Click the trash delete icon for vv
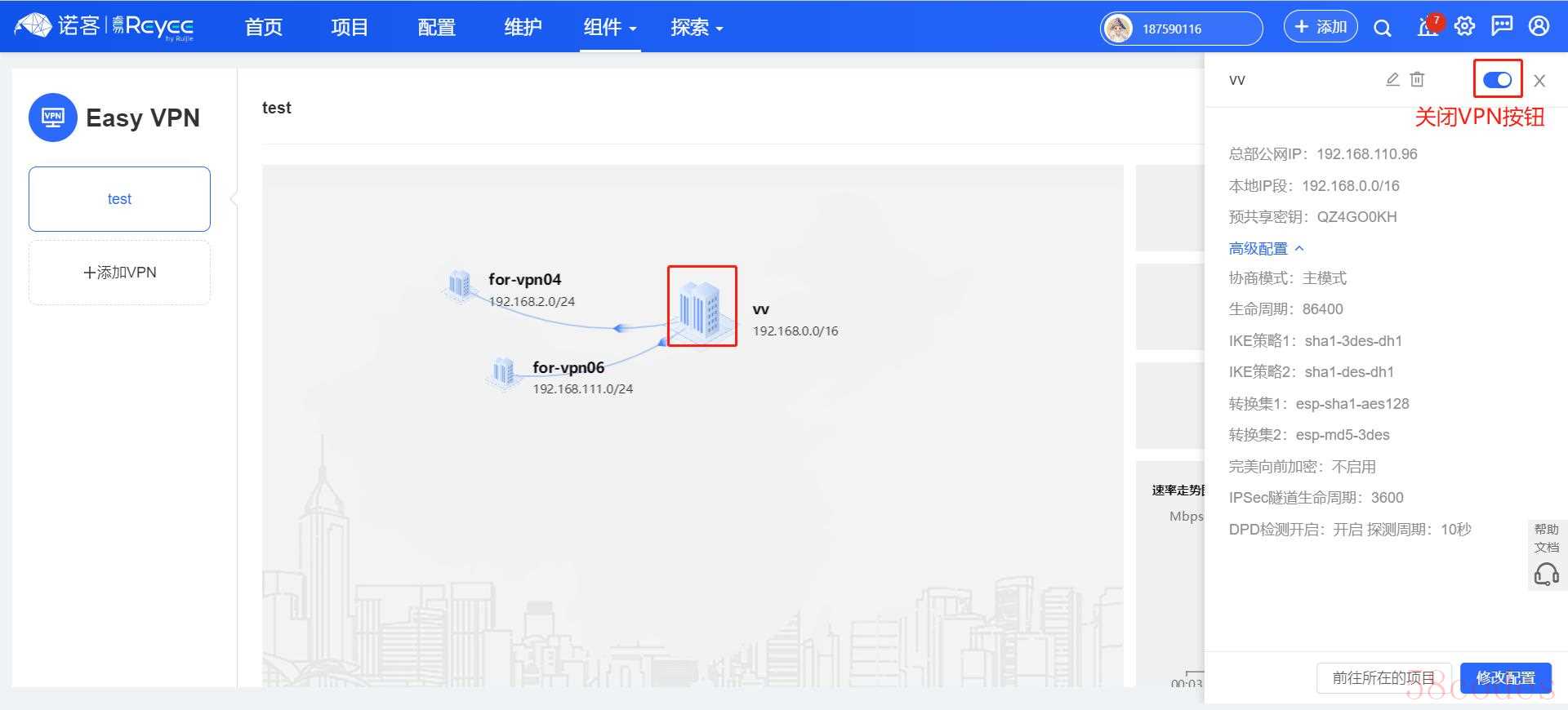The image size is (1568, 710). [x=1417, y=79]
